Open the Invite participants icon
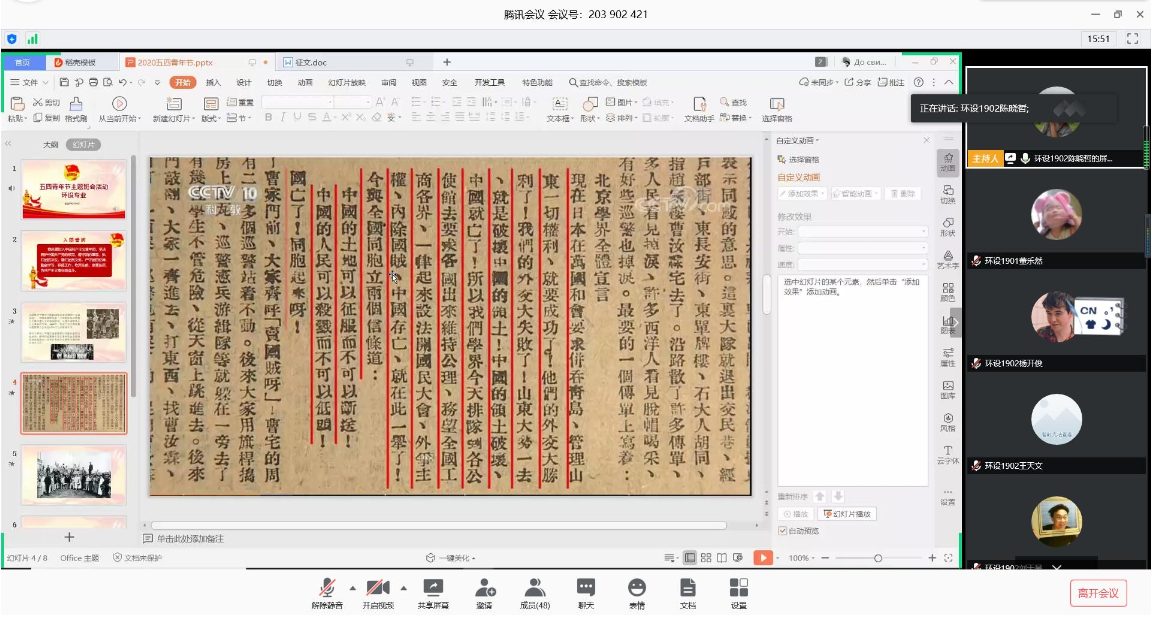 tap(485, 591)
